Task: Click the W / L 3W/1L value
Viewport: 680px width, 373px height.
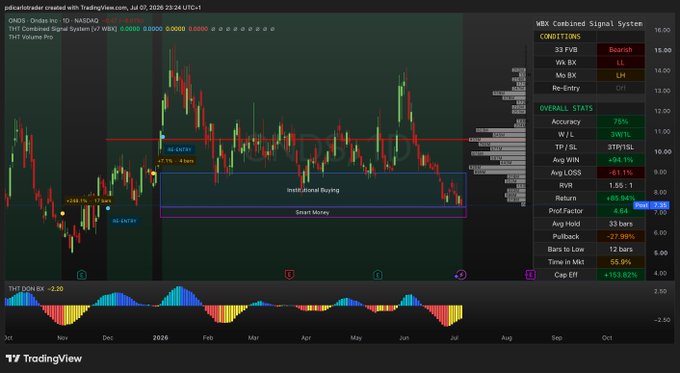Action: (621, 134)
